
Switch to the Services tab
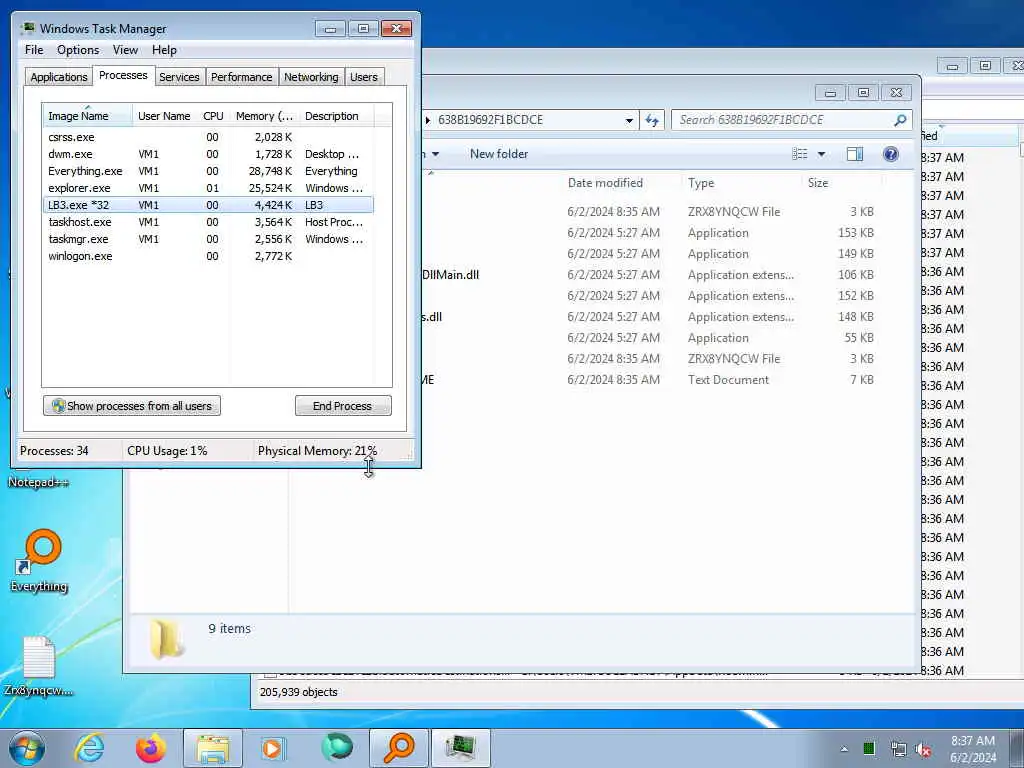click(179, 77)
